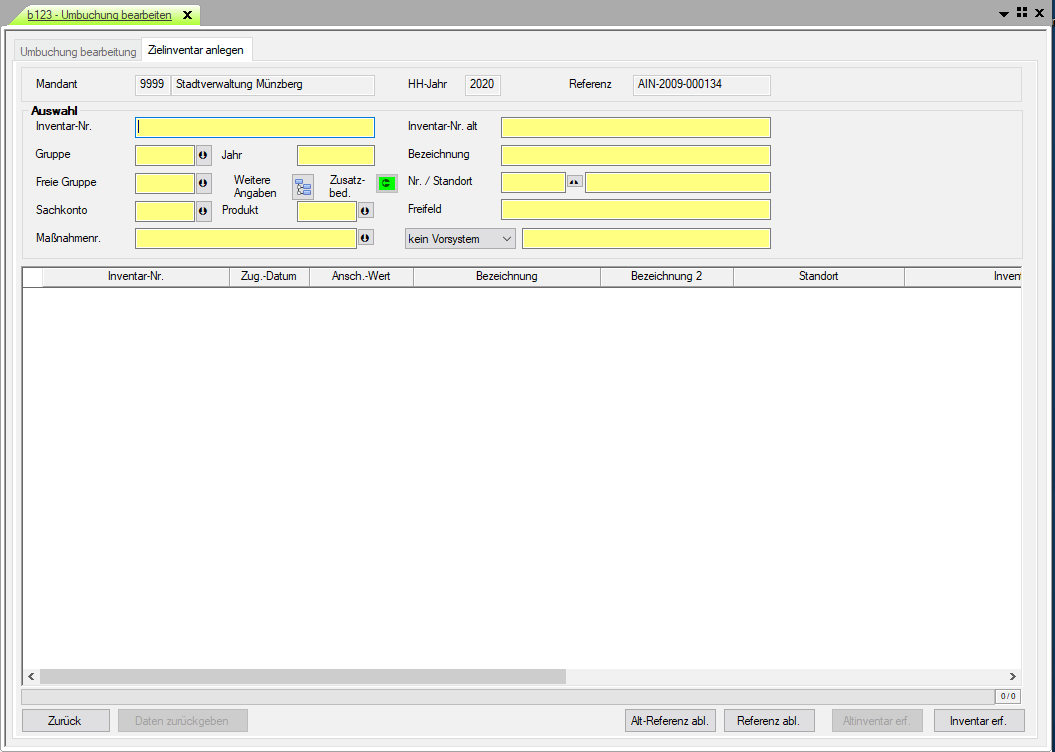Switch to Umbuchung bearbeitung tab
Image resolution: width=1055 pixels, height=752 pixels.
pos(78,51)
